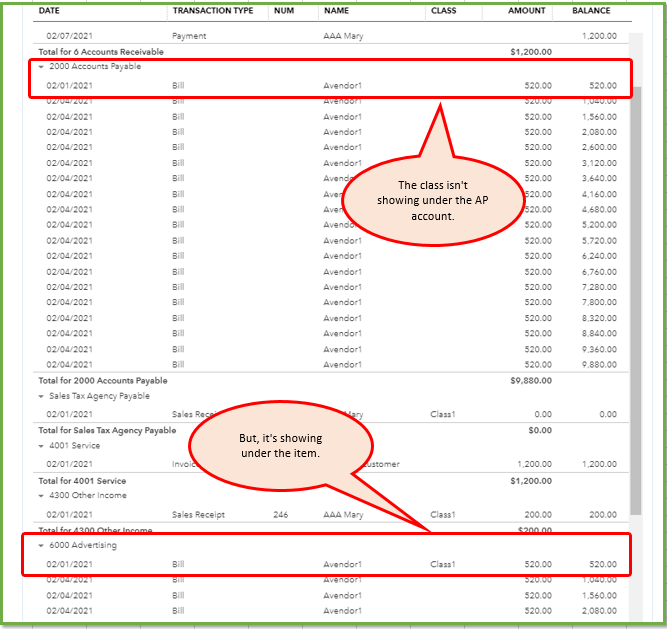Click the NAME column header
Screen dimensions: 667x629
click(x=336, y=11)
